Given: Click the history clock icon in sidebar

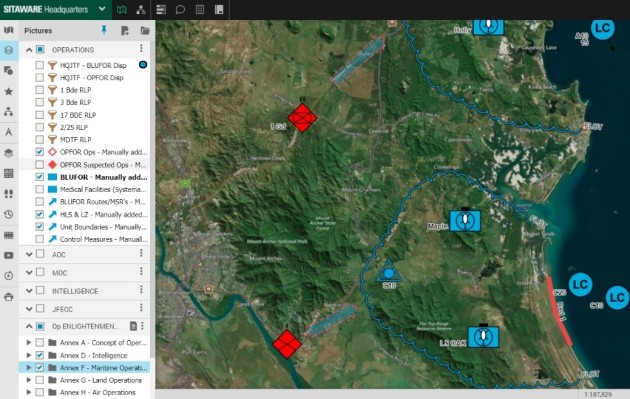Looking at the screenshot, I should click(8, 215).
